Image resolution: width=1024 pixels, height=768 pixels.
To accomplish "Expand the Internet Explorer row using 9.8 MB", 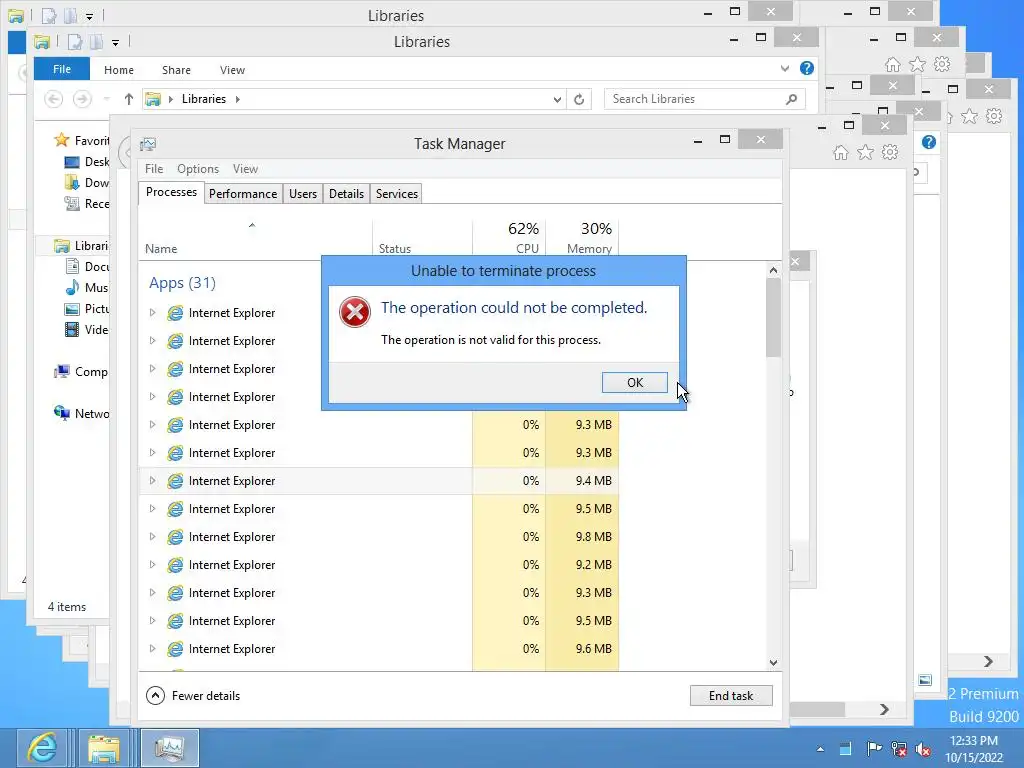I will click(x=152, y=537).
